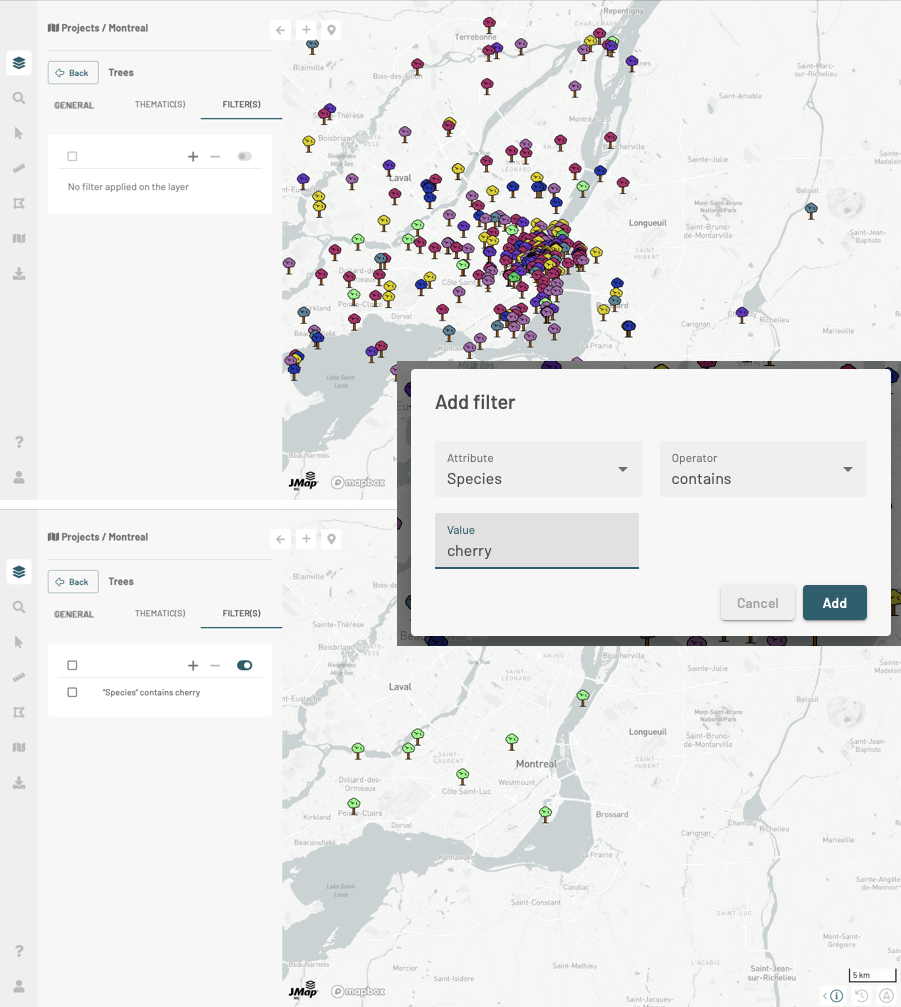Open the GENERAL tab in the unfiltered Trees panel
This screenshot has width=901, height=1007.
coord(74,105)
